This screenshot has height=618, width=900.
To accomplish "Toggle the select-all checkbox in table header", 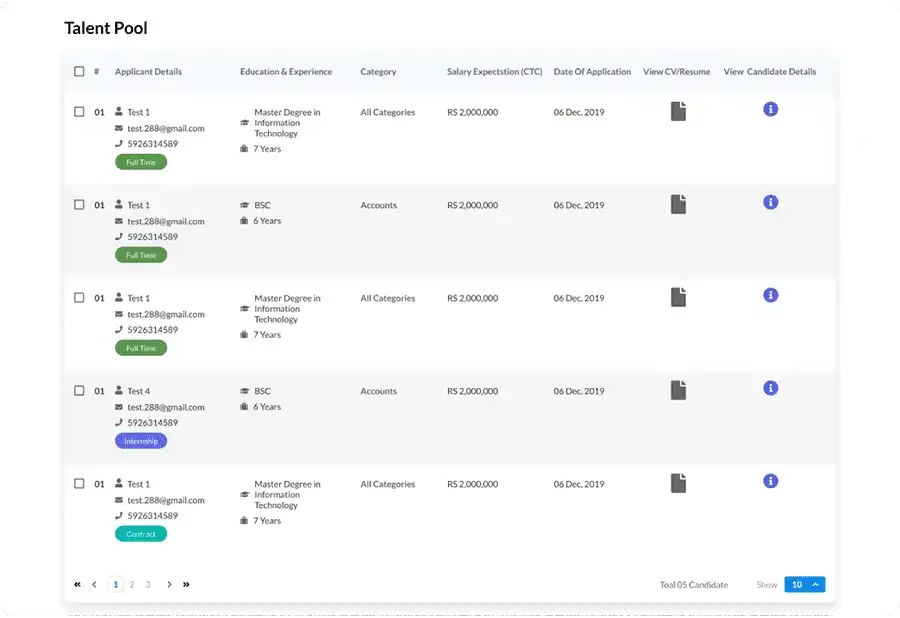I will 79,72.
